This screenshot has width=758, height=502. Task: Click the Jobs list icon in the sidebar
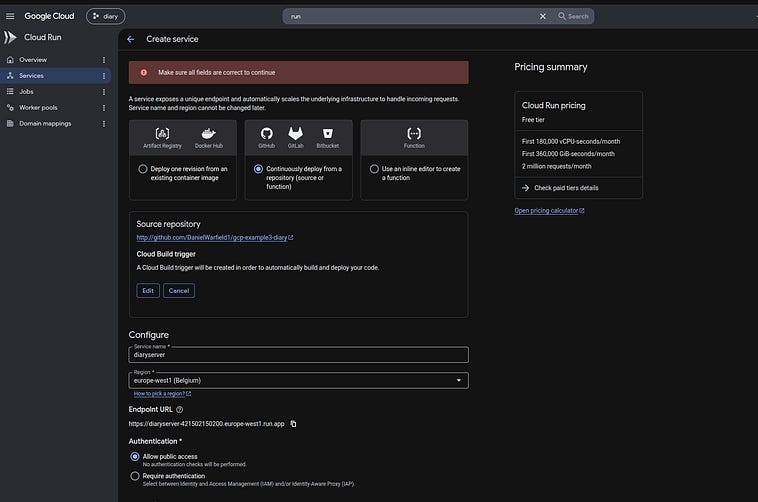click(10, 91)
